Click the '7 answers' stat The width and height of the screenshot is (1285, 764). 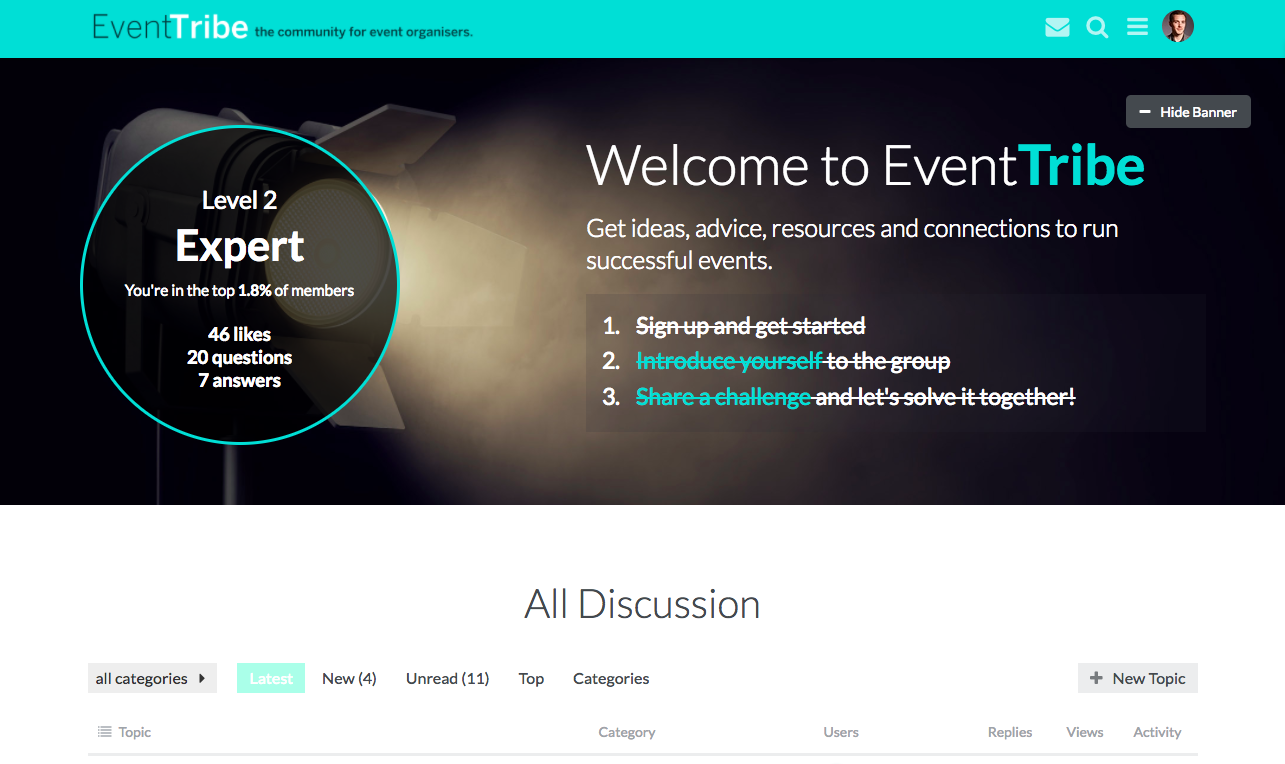(x=239, y=380)
